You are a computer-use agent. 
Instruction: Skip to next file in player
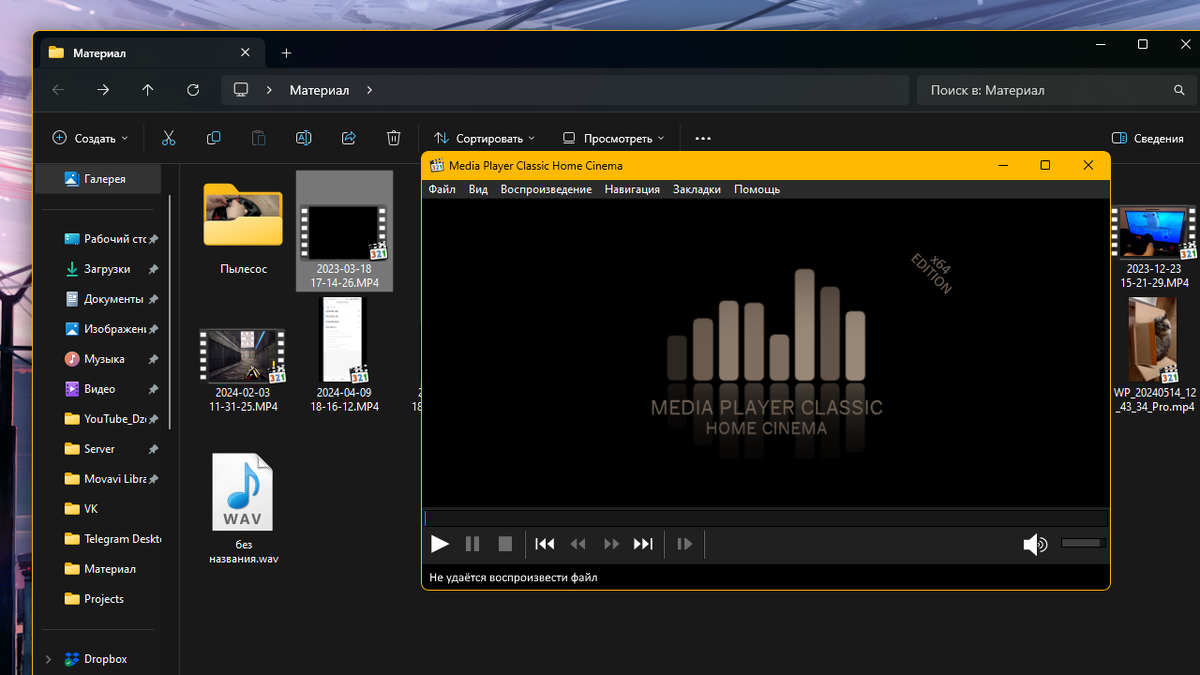(643, 544)
